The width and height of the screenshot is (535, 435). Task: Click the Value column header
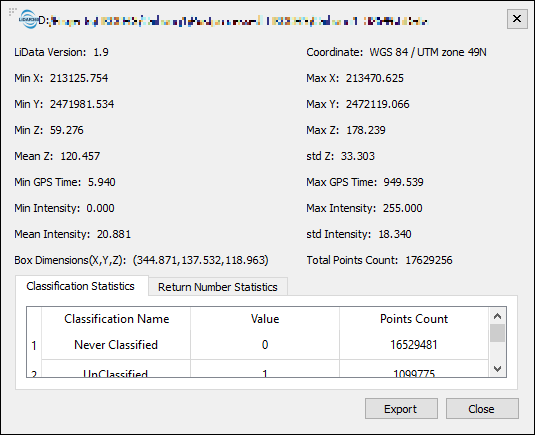[265, 319]
